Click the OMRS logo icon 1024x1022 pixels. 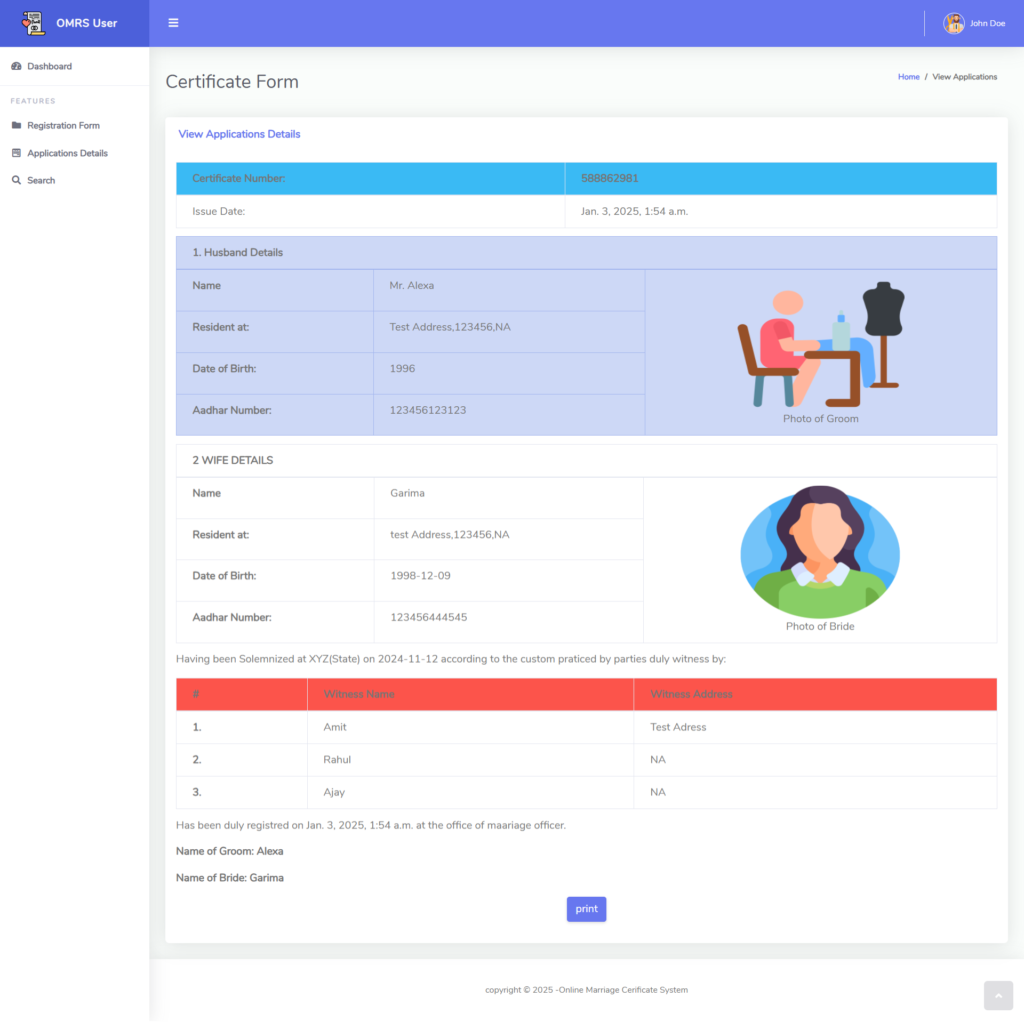[33, 23]
